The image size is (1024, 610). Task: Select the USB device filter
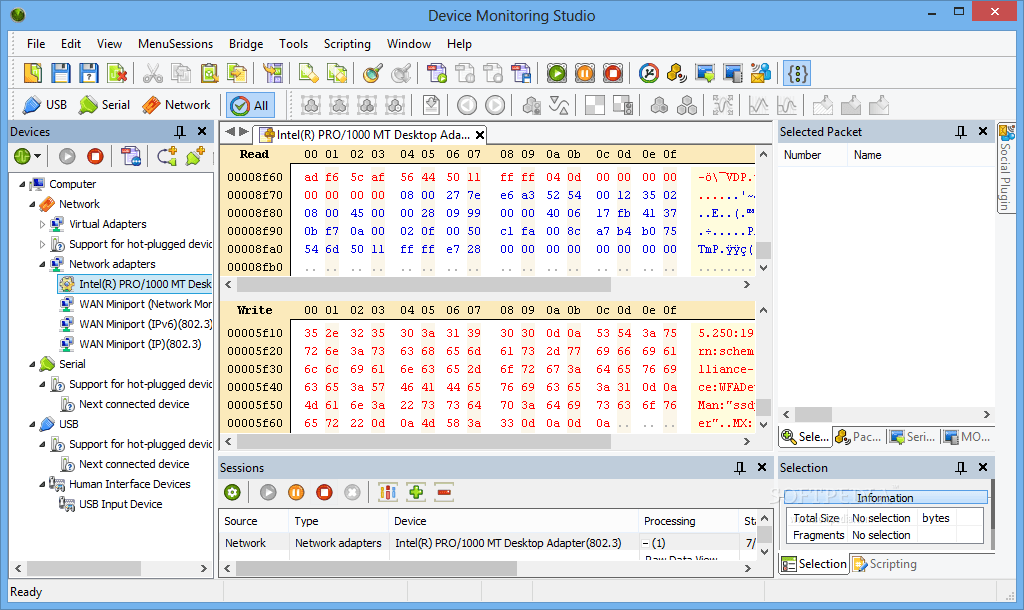click(44, 105)
